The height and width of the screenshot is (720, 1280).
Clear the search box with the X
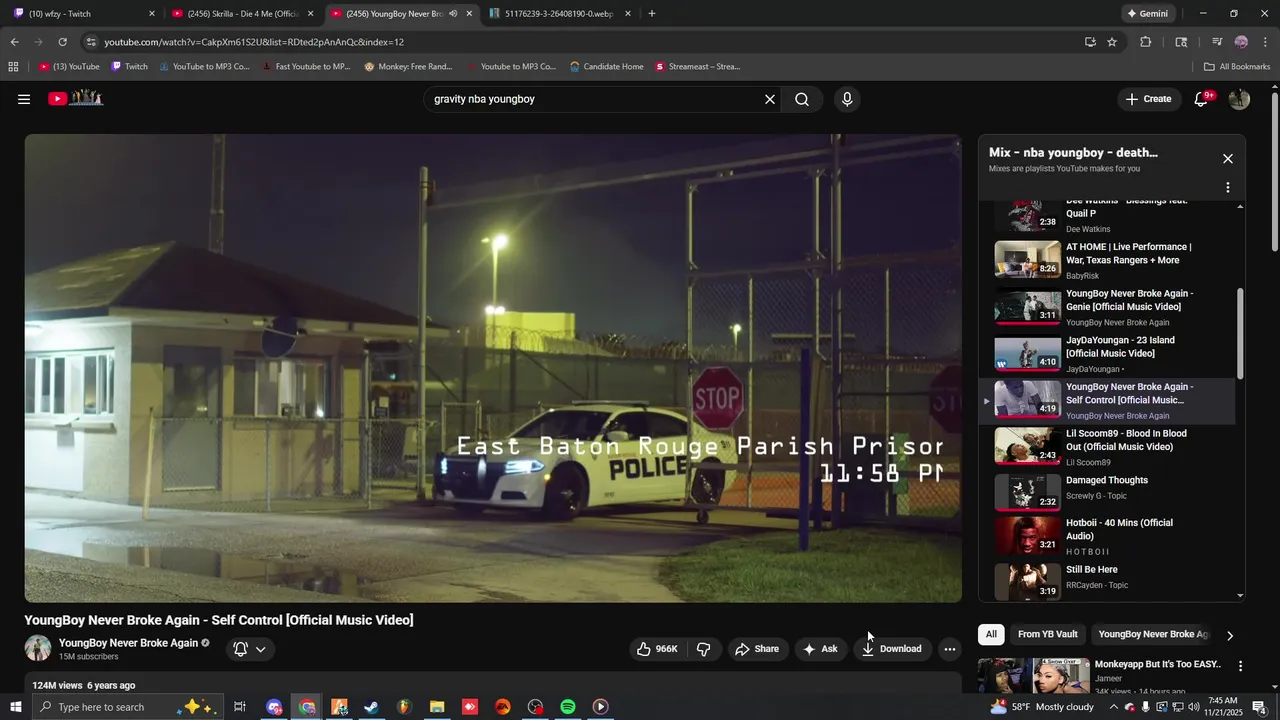pyautogui.click(x=770, y=99)
